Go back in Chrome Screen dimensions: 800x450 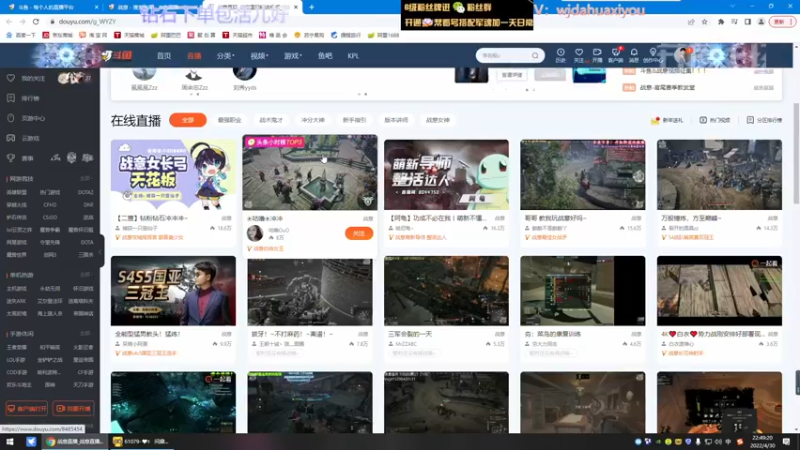[x=9, y=21]
